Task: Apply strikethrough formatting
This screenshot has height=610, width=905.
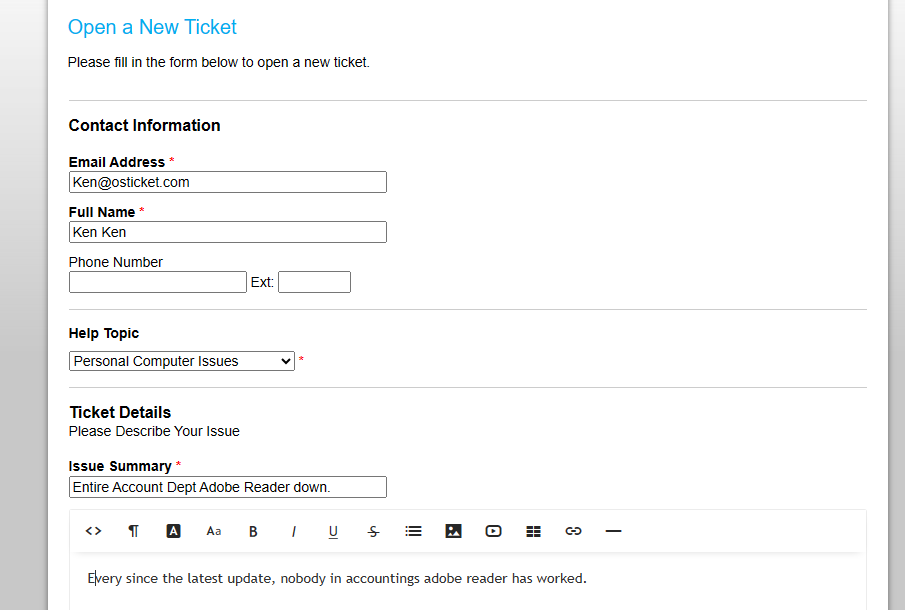Action: click(373, 531)
